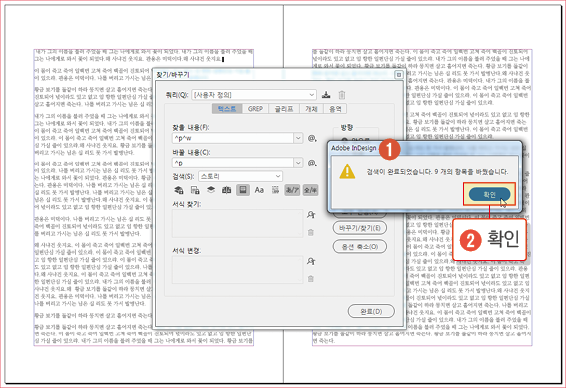Expand the 찾을 내용 history dropdown arrow

pyautogui.click(x=298, y=138)
